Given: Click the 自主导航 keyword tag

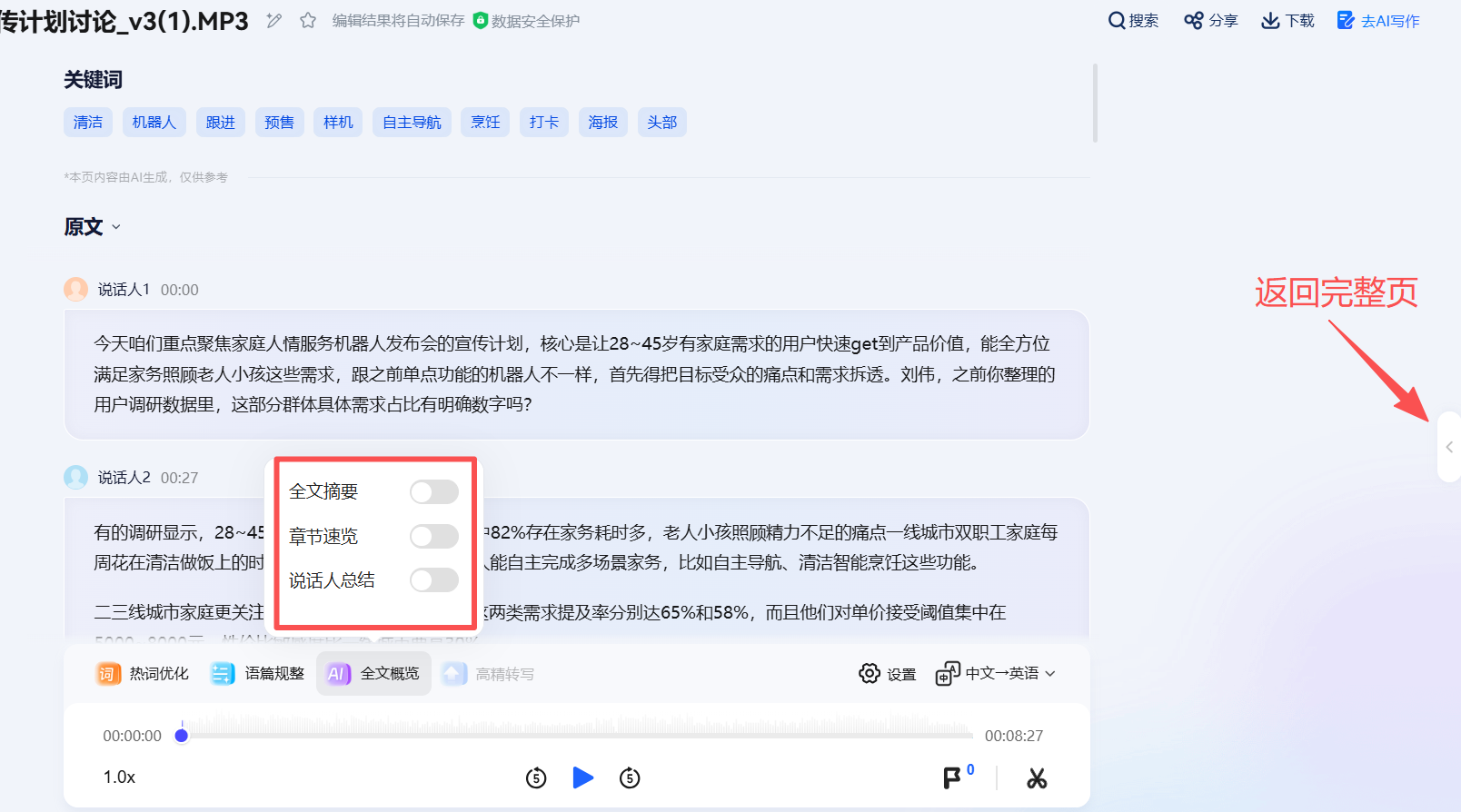Looking at the screenshot, I should pyautogui.click(x=412, y=122).
